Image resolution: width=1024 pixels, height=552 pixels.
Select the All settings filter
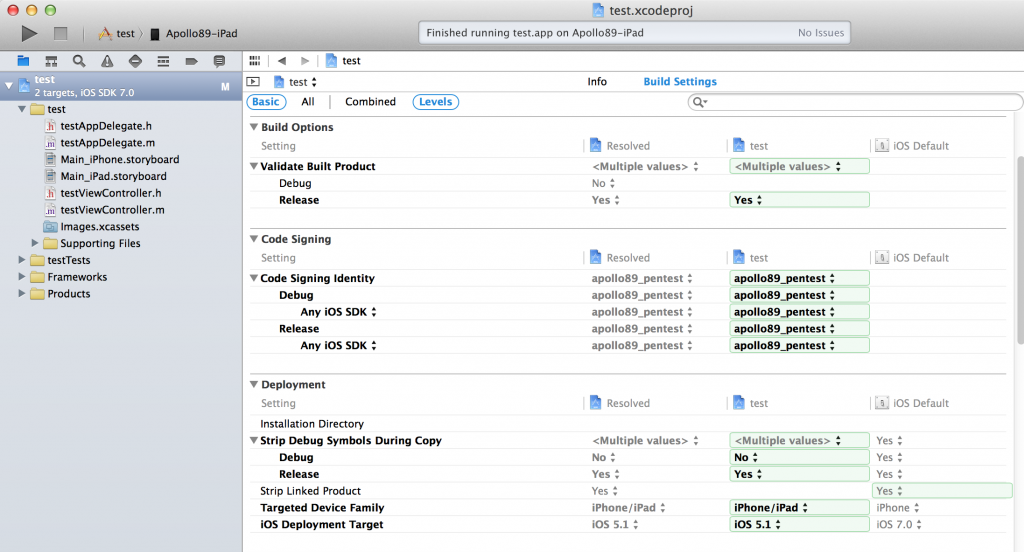coord(308,101)
